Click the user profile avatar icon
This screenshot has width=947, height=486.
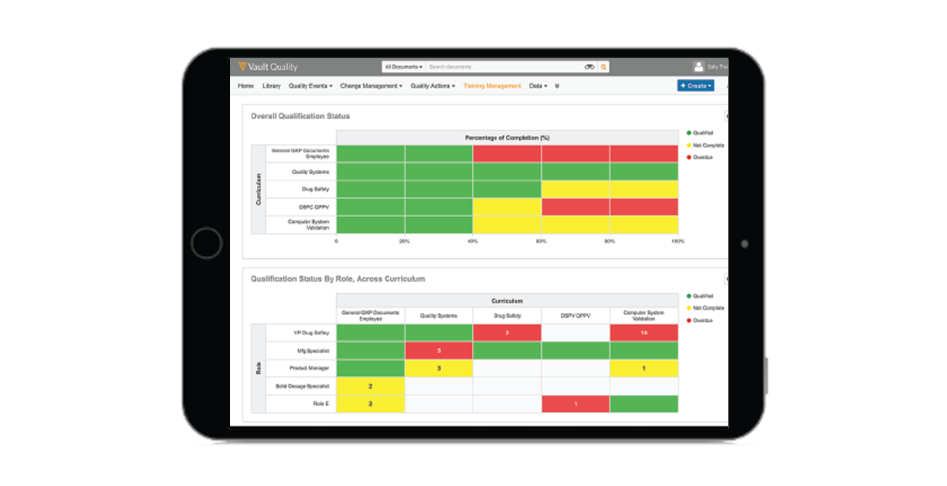tap(698, 67)
